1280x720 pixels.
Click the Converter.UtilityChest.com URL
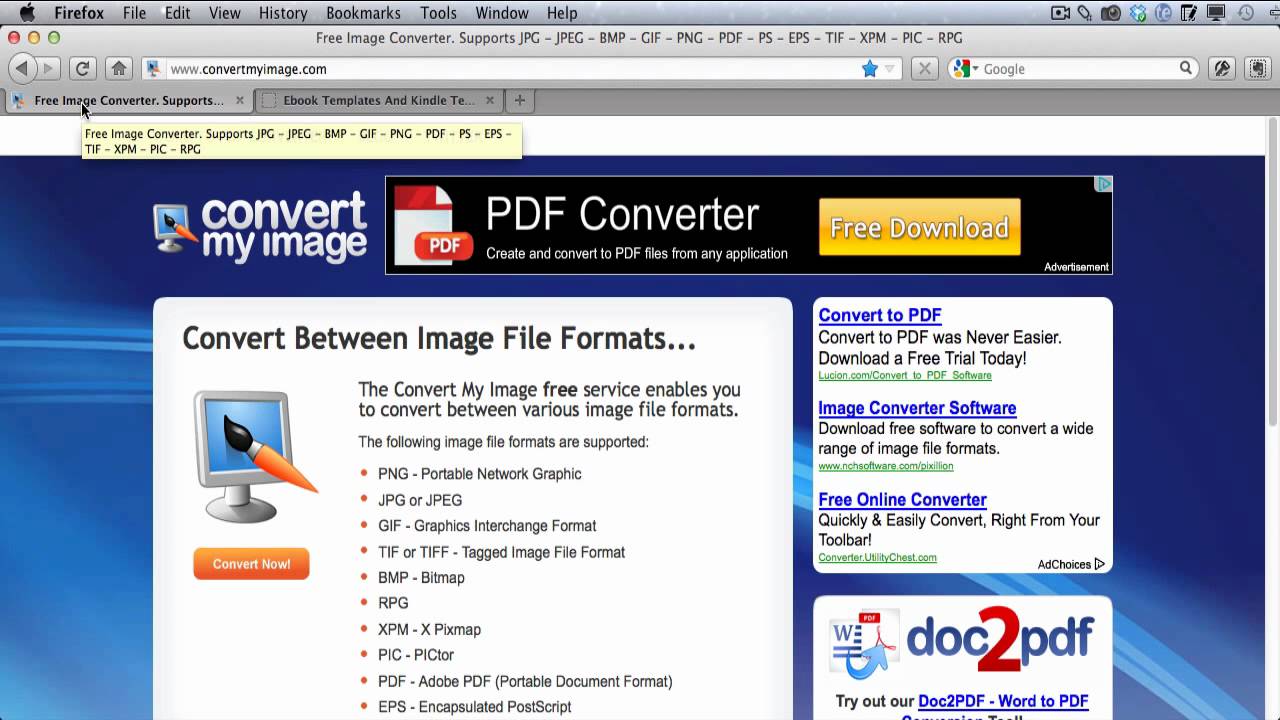click(877, 558)
